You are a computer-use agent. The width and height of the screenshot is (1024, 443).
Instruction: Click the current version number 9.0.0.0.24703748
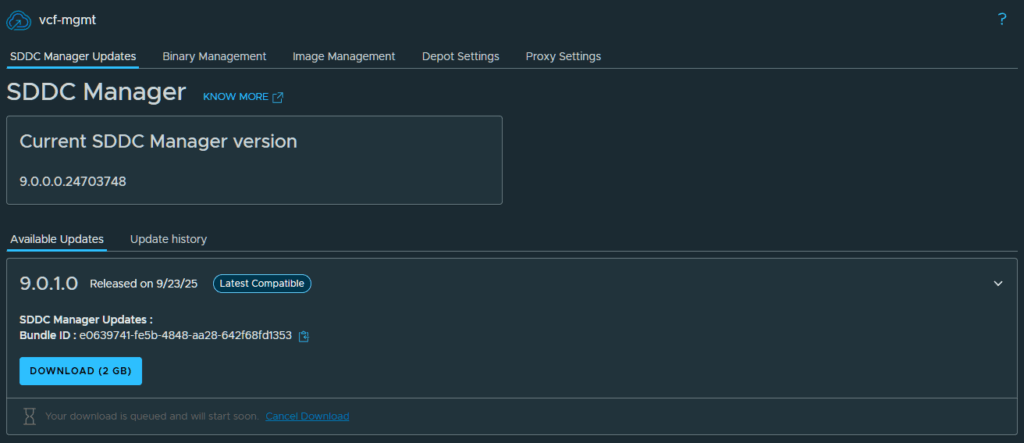point(72,181)
